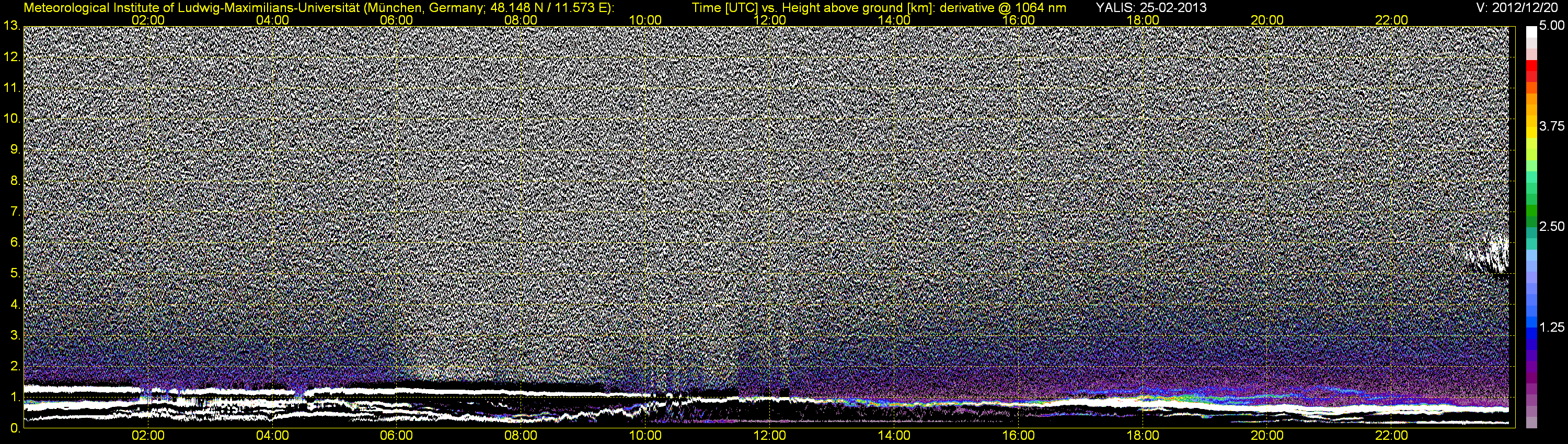This screenshot has height=444, width=1568.
Task: Click the 4 km height axis label
Action: [x=15, y=305]
